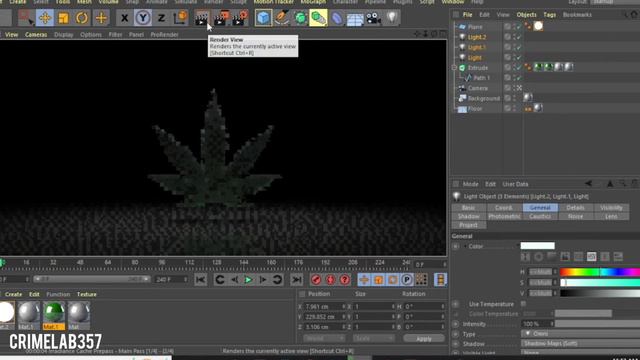Open the Subdivision Surface generator icon

pyautogui.click(x=300, y=18)
